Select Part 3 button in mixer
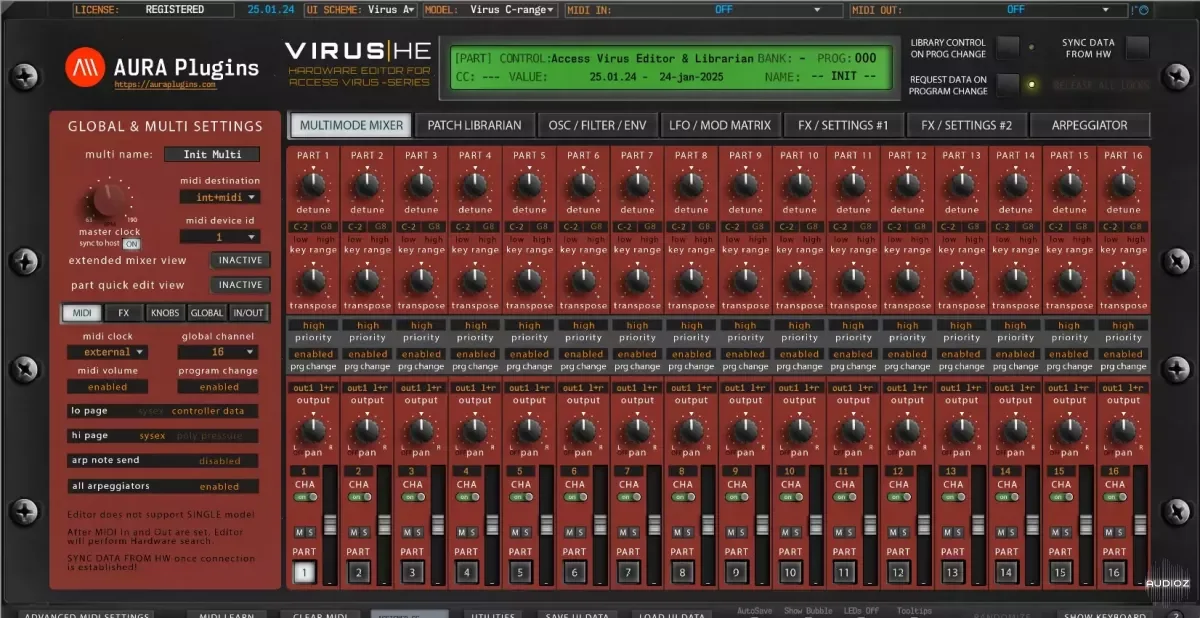Image resolution: width=1200 pixels, height=618 pixels. (x=413, y=572)
